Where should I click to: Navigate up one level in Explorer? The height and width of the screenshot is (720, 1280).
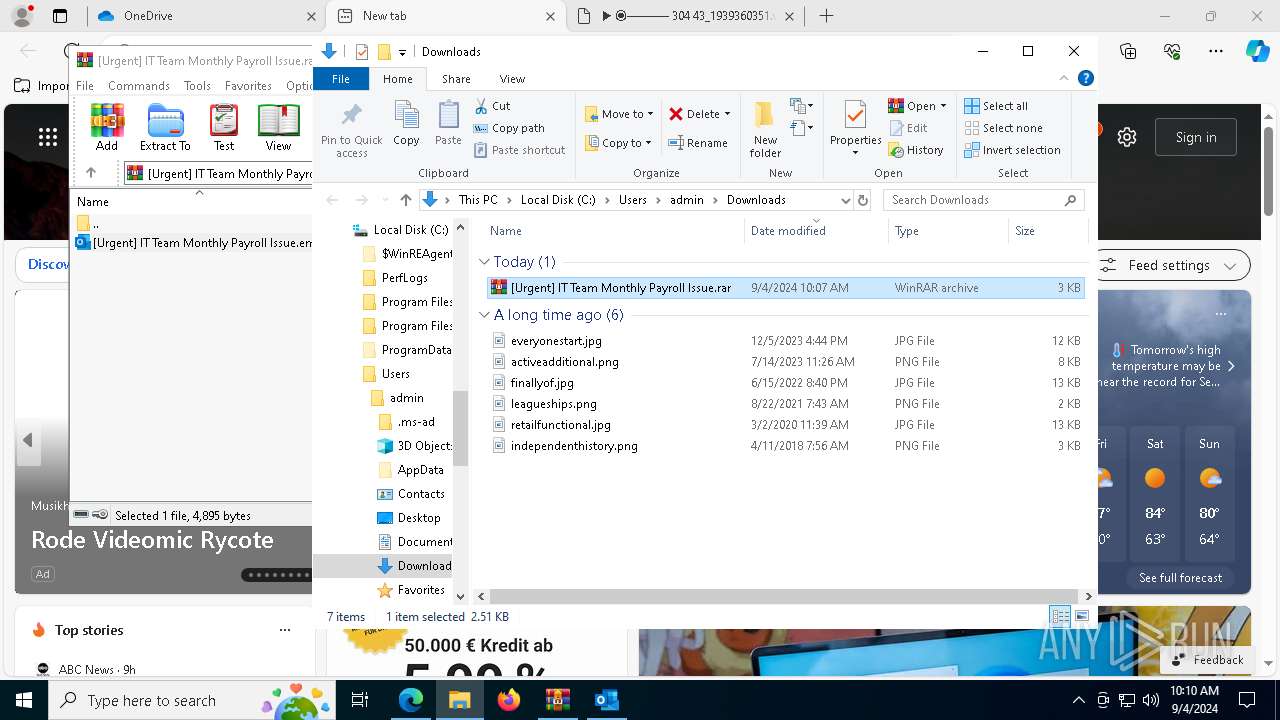405,200
